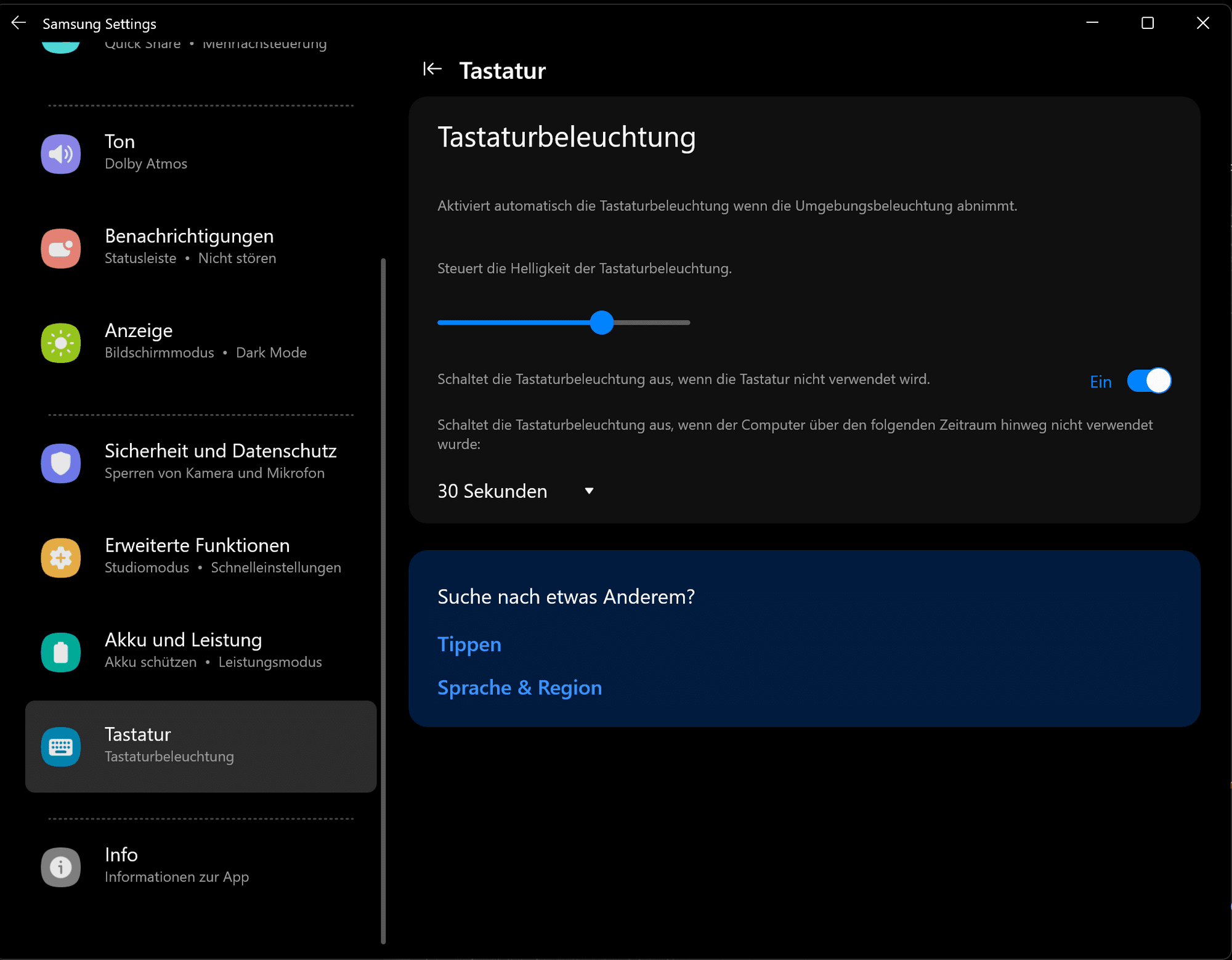1232x960 pixels.
Task: Open the Benachrichtigungen category
Action: coord(201,248)
